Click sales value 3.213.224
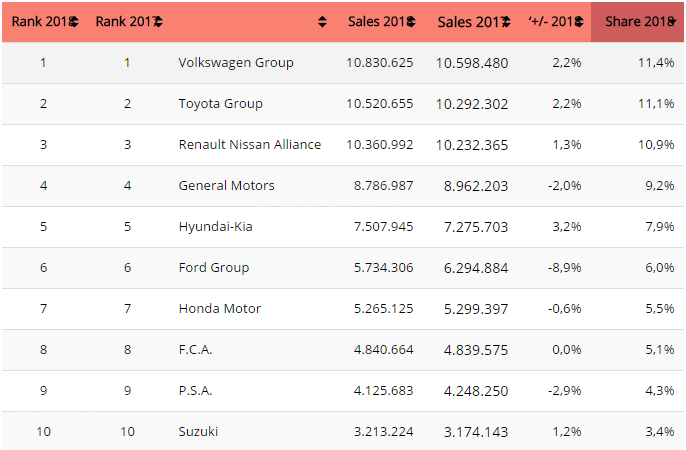 [x=384, y=432]
